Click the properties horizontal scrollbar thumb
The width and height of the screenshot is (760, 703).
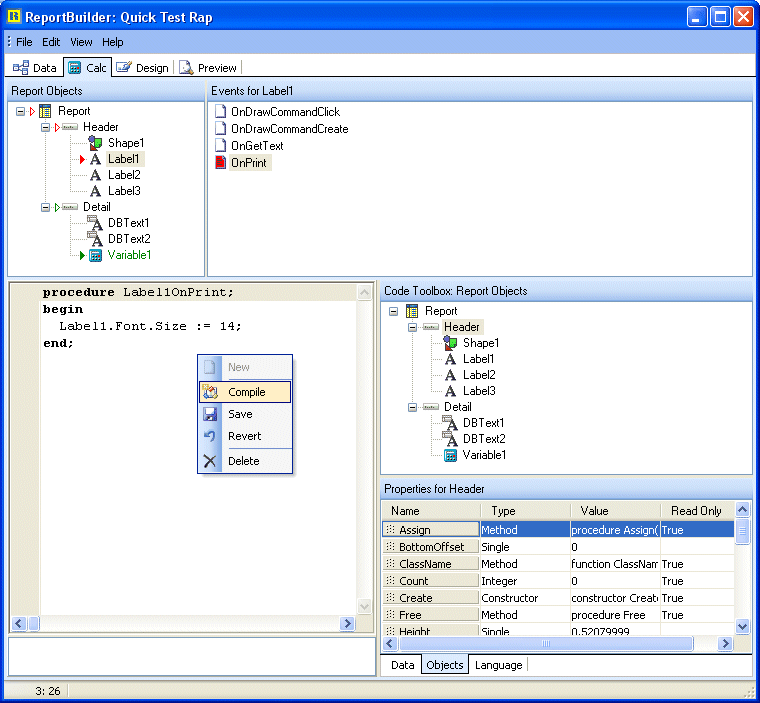(x=546, y=643)
